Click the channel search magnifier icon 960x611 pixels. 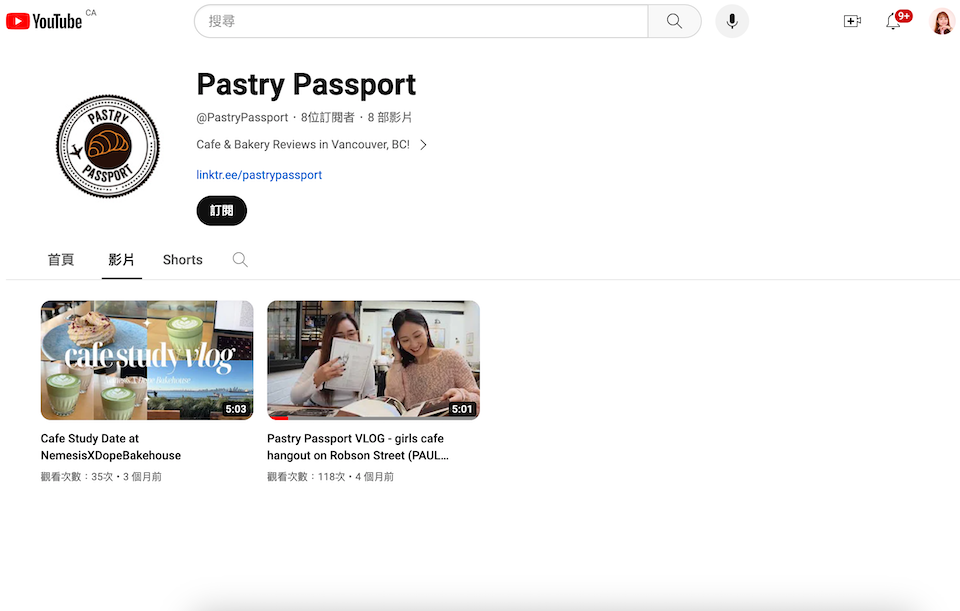pyautogui.click(x=240, y=260)
